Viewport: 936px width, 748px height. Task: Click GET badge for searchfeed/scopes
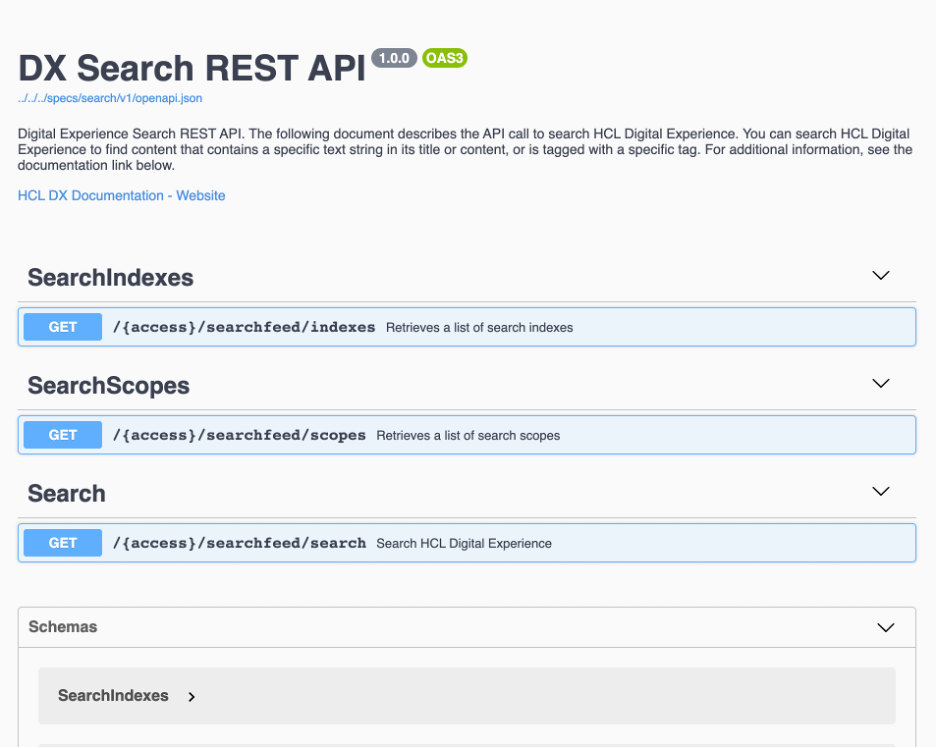click(63, 435)
